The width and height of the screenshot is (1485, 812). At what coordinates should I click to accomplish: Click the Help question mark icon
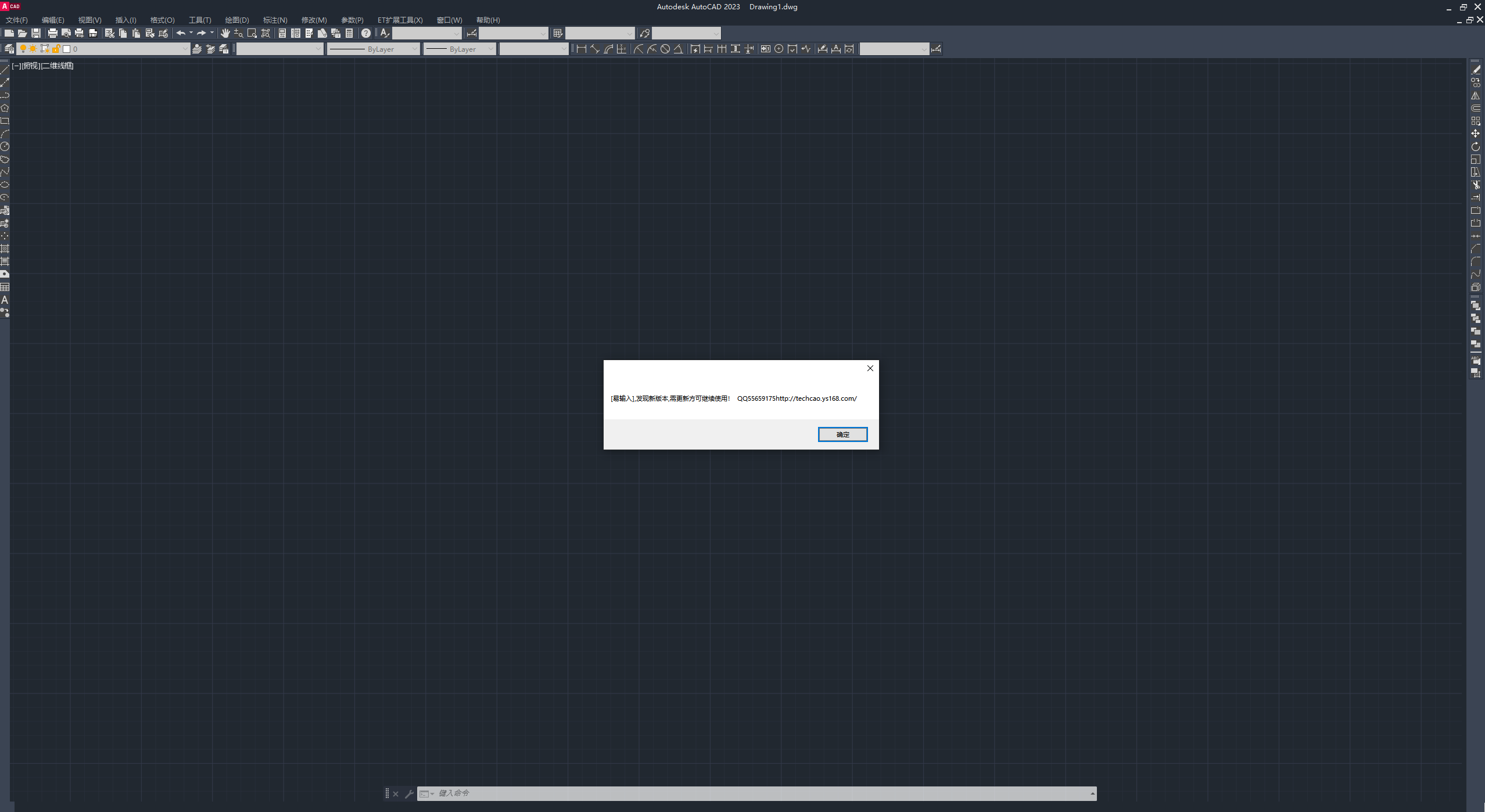(366, 33)
